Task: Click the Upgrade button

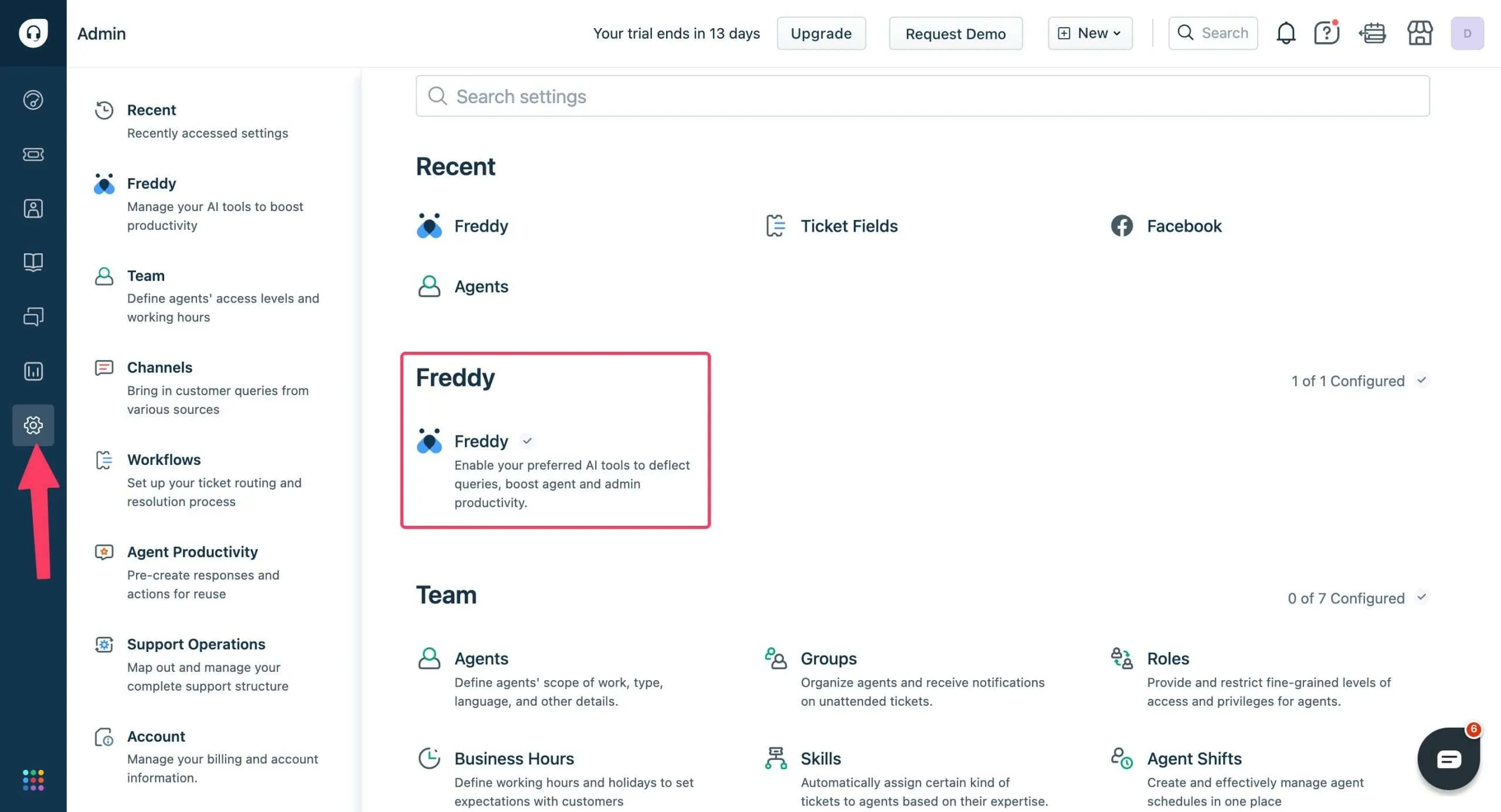Action: click(821, 33)
